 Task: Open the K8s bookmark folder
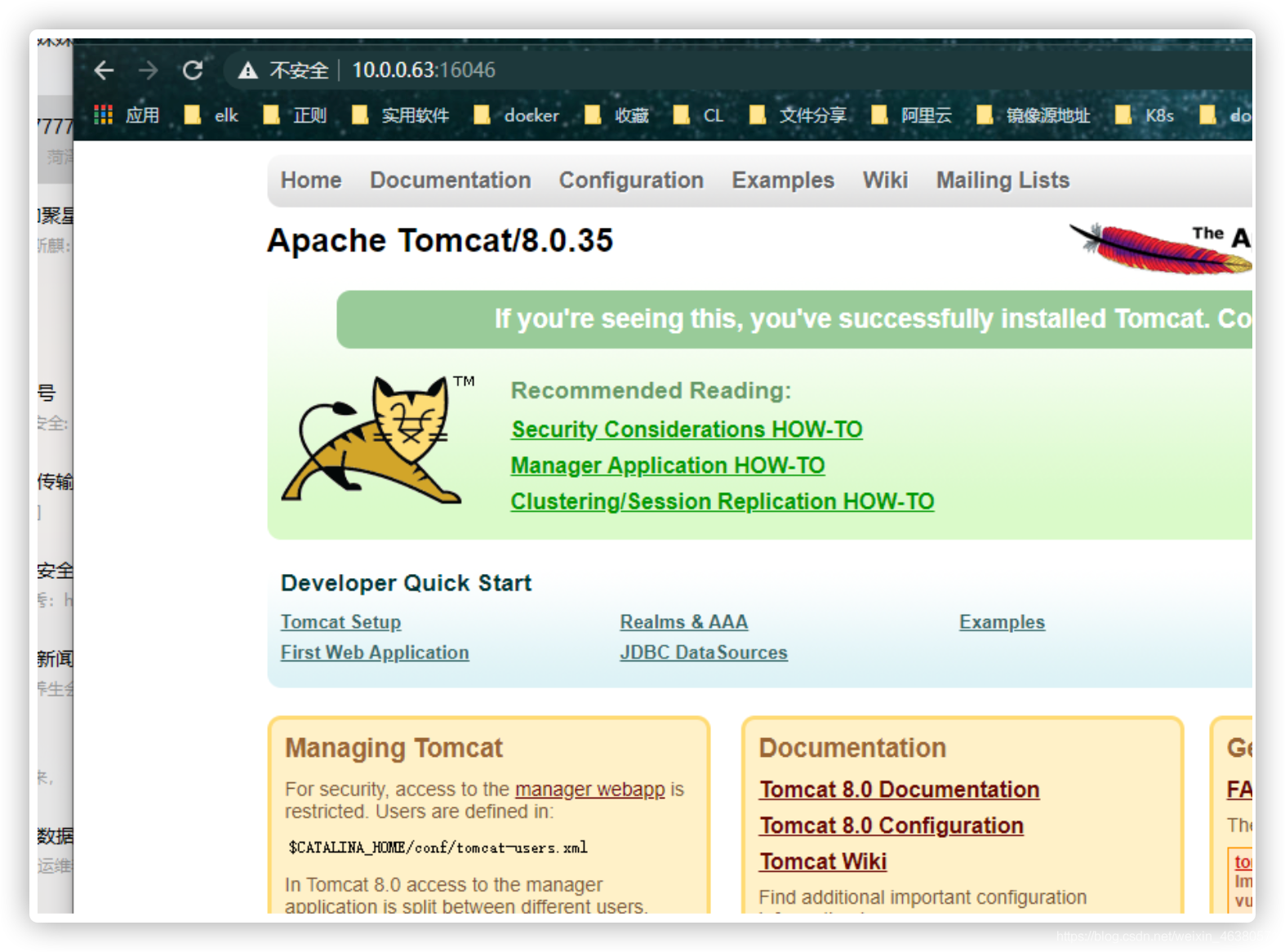point(1145,115)
